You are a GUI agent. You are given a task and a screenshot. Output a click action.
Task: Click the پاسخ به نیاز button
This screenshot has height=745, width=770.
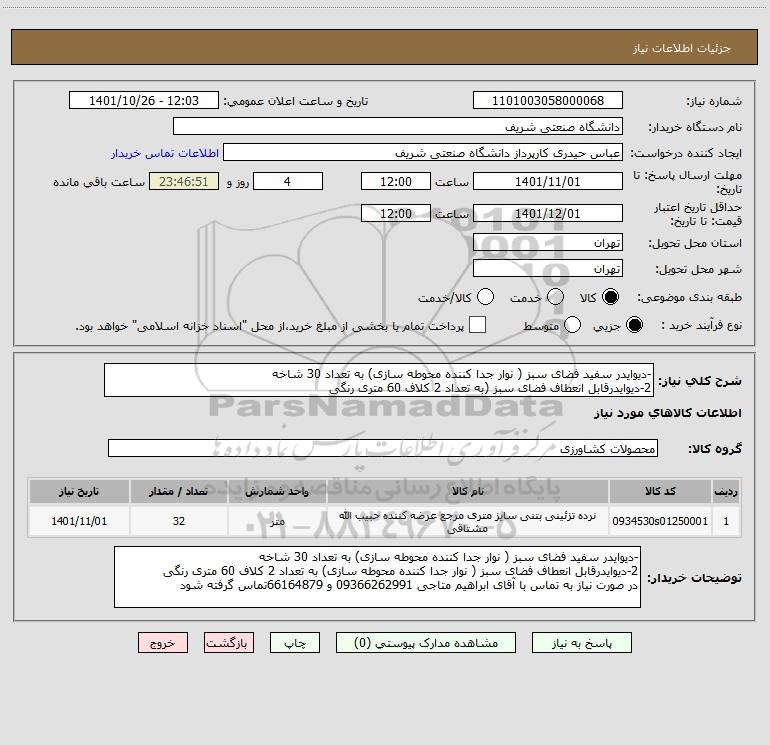(x=581, y=642)
